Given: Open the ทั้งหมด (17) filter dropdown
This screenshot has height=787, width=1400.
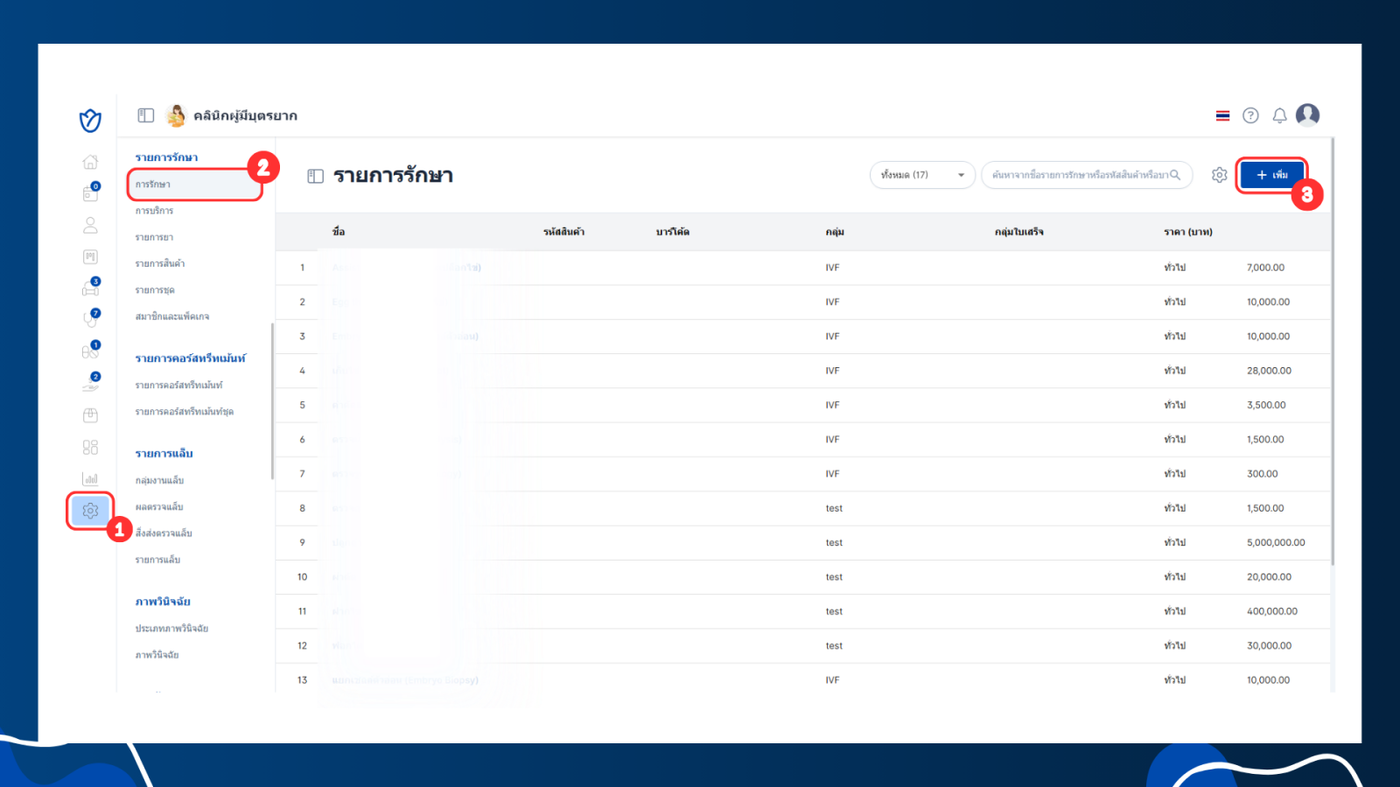Looking at the screenshot, I should [922, 175].
